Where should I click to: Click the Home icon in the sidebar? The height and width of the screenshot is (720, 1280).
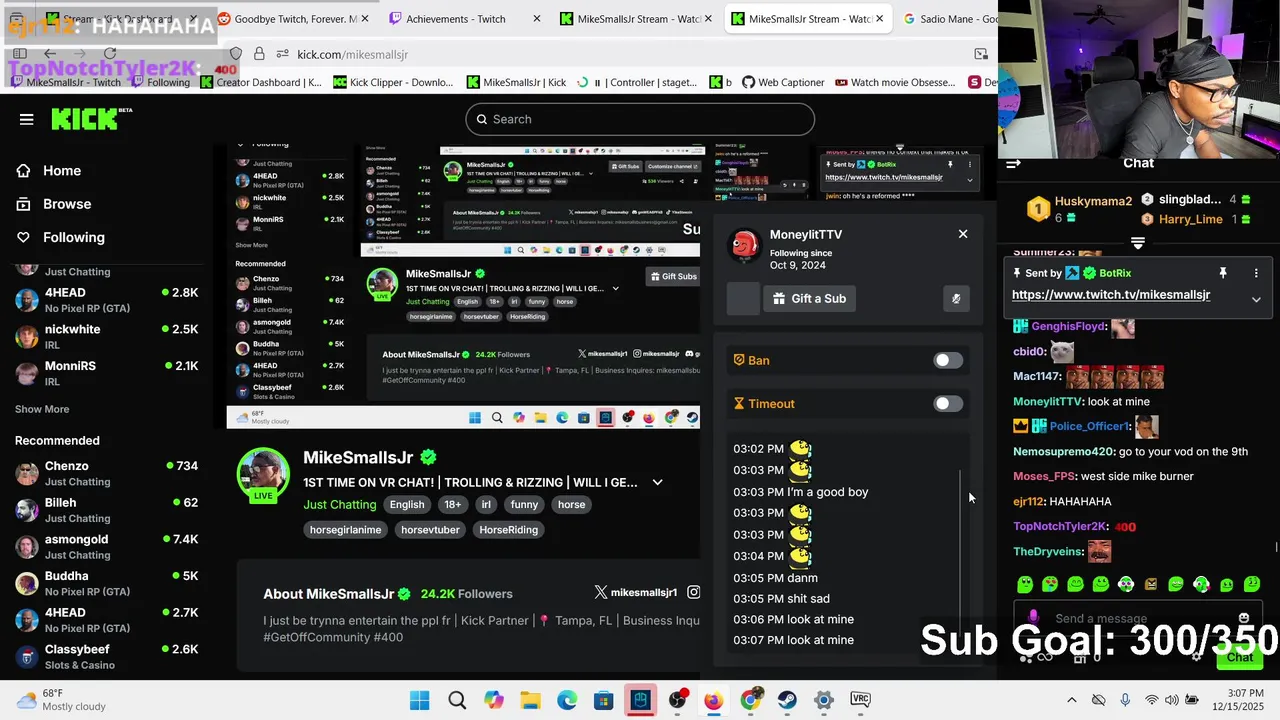[x=23, y=171]
